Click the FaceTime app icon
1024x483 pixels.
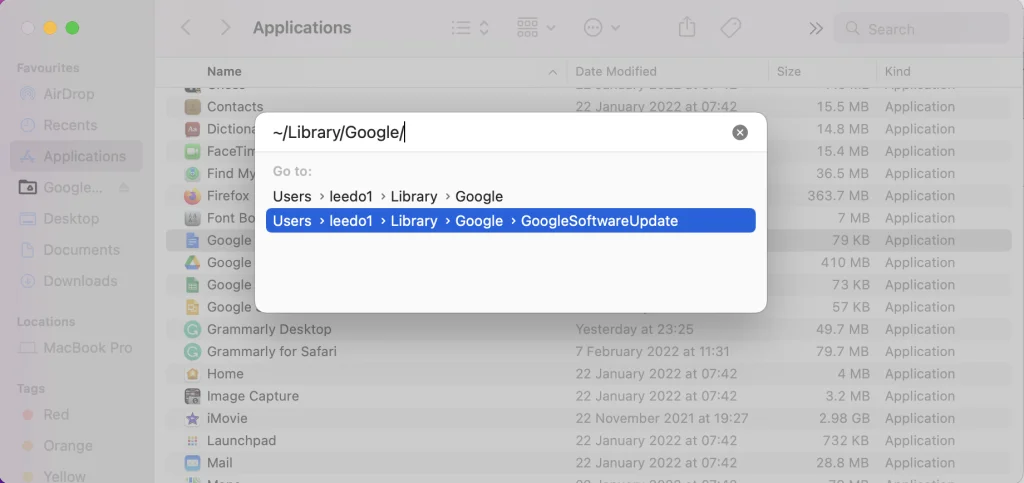tap(192, 151)
